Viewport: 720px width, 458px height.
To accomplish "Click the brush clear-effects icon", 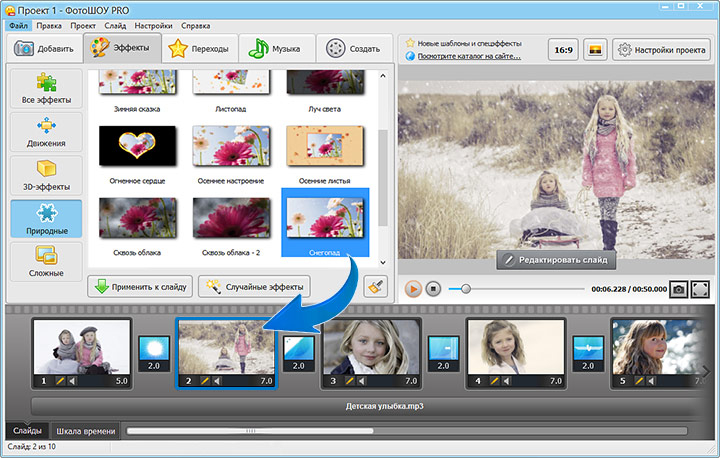I will (x=375, y=287).
